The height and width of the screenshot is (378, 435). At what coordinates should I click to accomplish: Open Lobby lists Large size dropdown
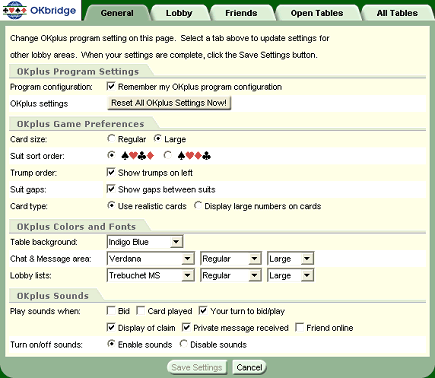pos(290,275)
